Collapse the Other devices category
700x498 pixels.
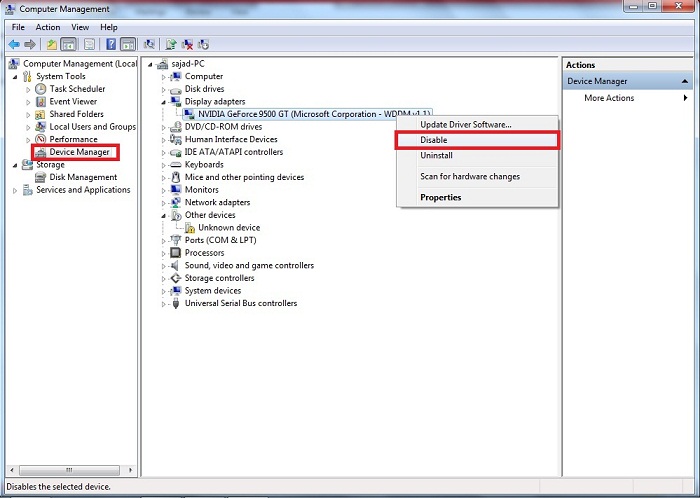[164, 216]
